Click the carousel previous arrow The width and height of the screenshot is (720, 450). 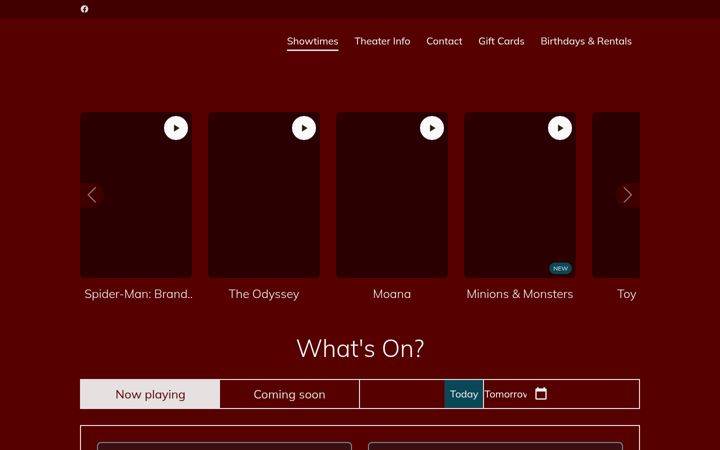(x=92, y=195)
